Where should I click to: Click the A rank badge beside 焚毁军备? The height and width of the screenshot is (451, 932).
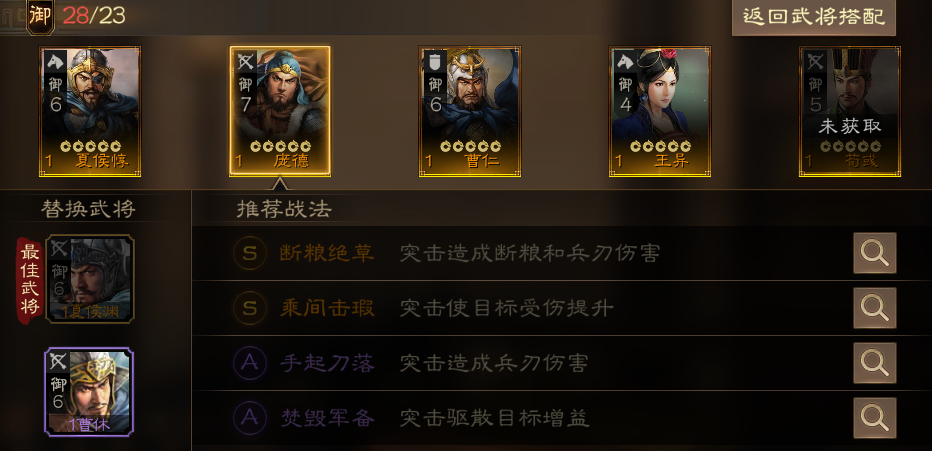(x=250, y=418)
